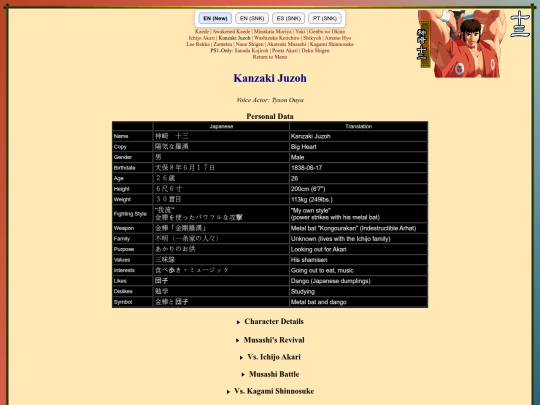The image size is (540, 405).
Task: Click the Japanese column header
Action: tap(221, 126)
